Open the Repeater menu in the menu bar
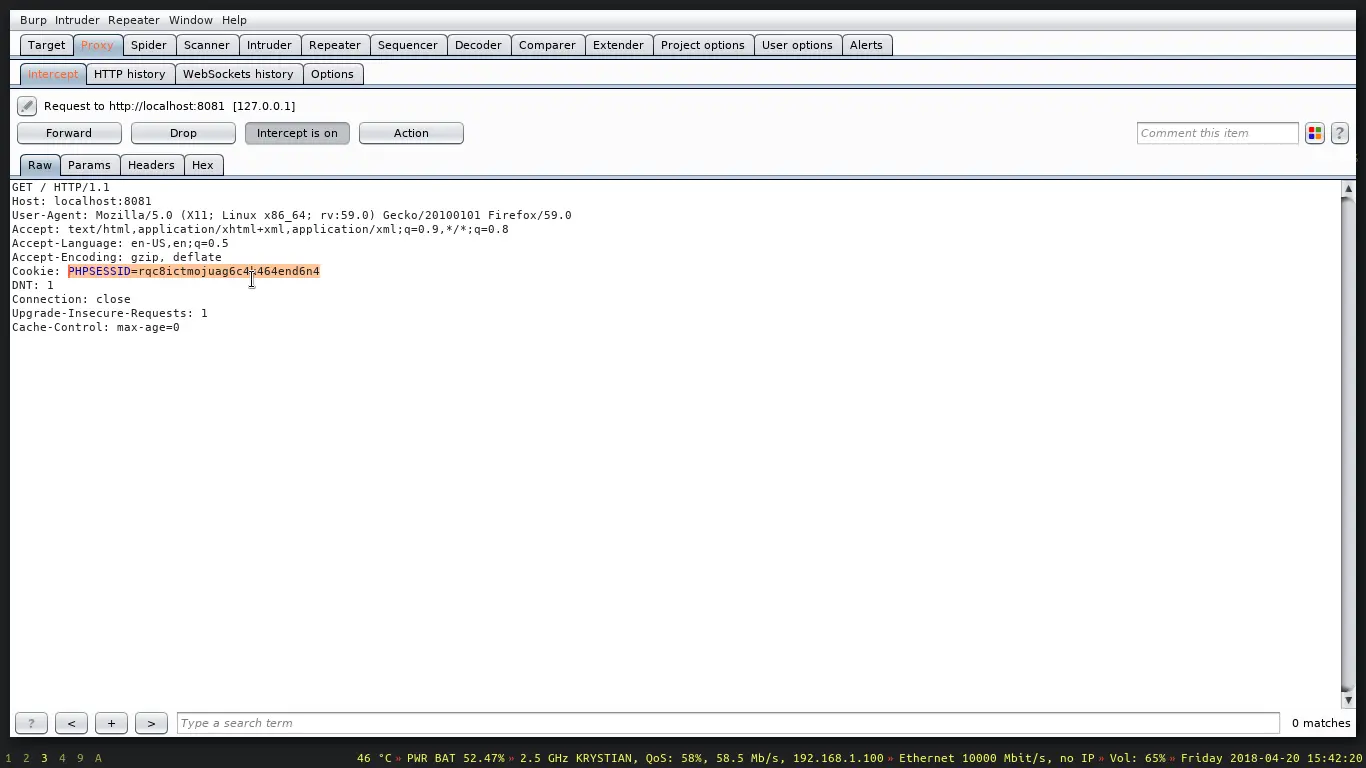 pyautogui.click(x=133, y=19)
